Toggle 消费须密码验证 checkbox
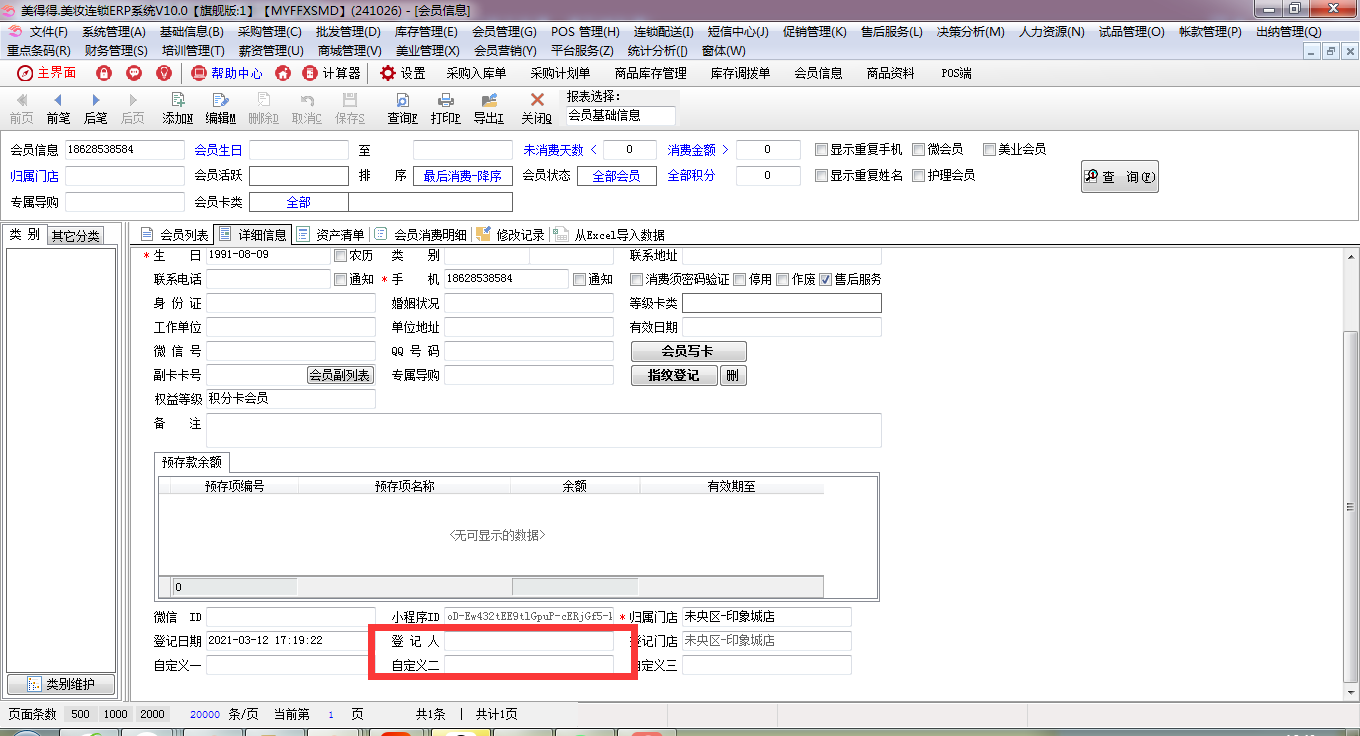This screenshot has height=736, width=1360. click(x=636, y=280)
